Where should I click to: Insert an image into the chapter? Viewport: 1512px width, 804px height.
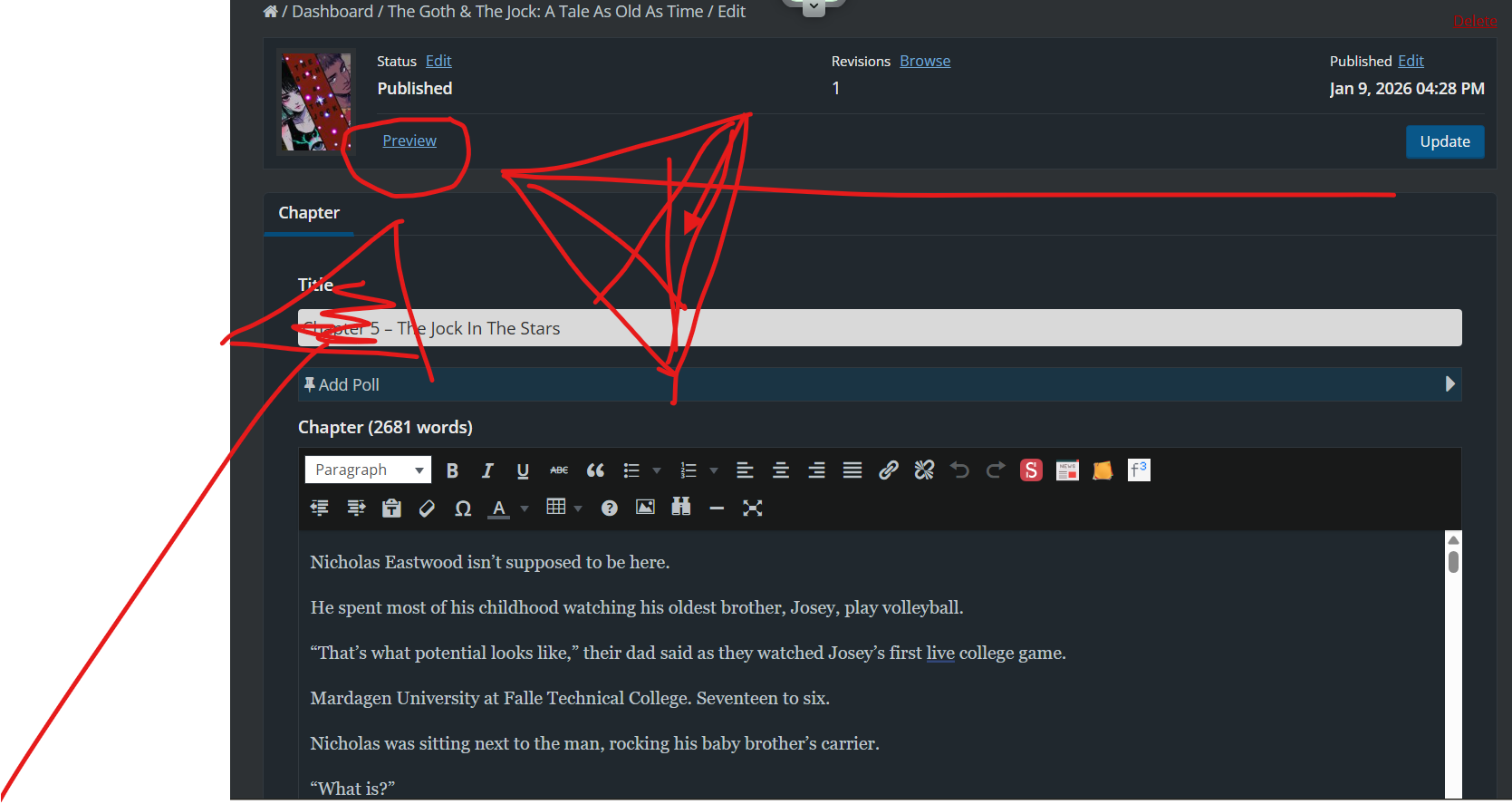645,508
